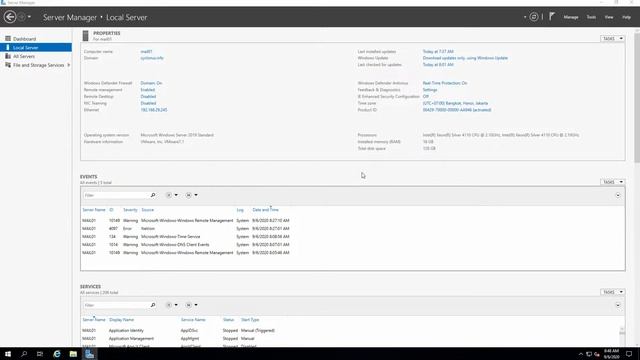
Task: Sort Events by Log column
Action: [240, 210]
